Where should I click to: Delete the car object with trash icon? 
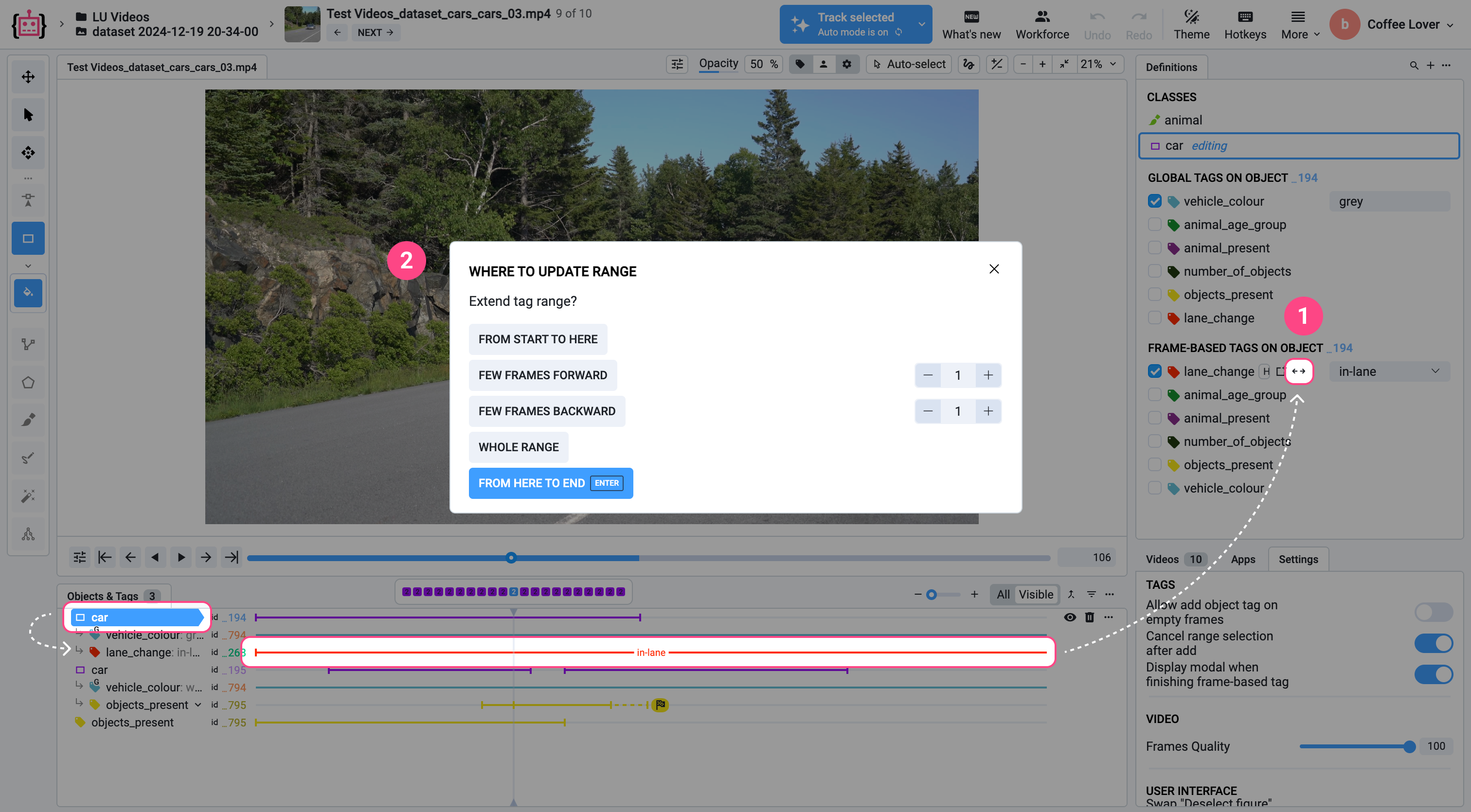(1089, 617)
